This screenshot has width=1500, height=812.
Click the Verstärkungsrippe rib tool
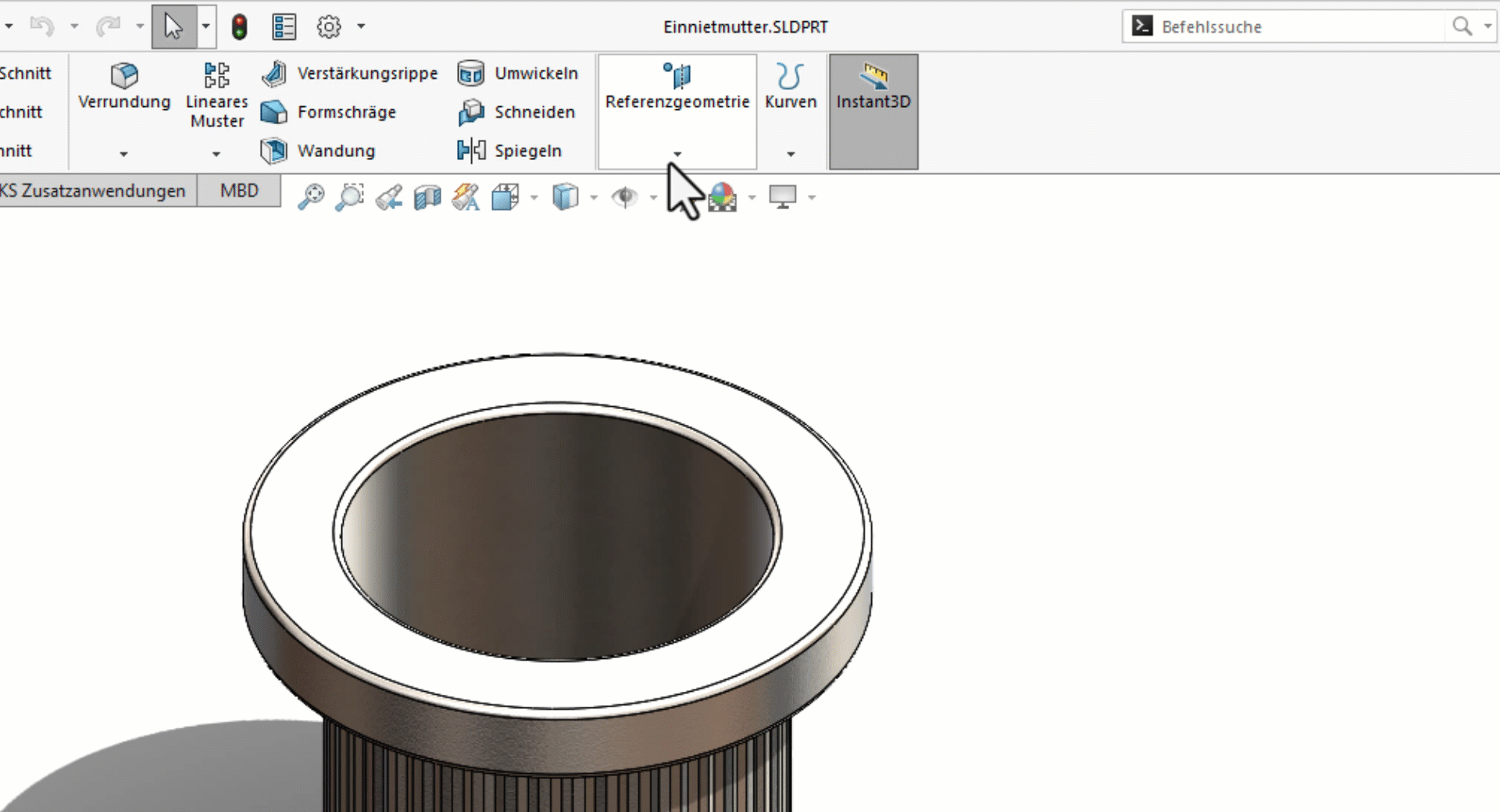[x=352, y=73]
